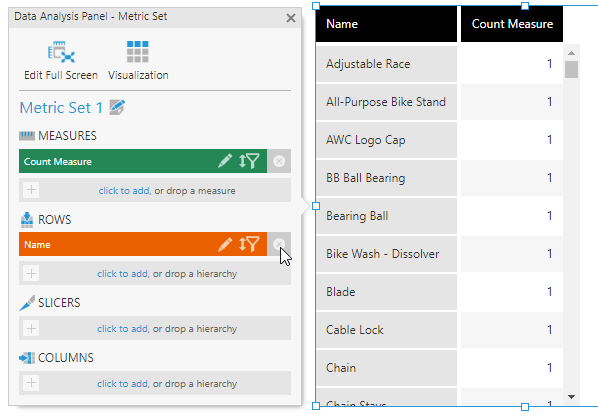Image resolution: width=598 pixels, height=418 pixels.
Task: Click plus box in Columns section
Action: point(31,383)
